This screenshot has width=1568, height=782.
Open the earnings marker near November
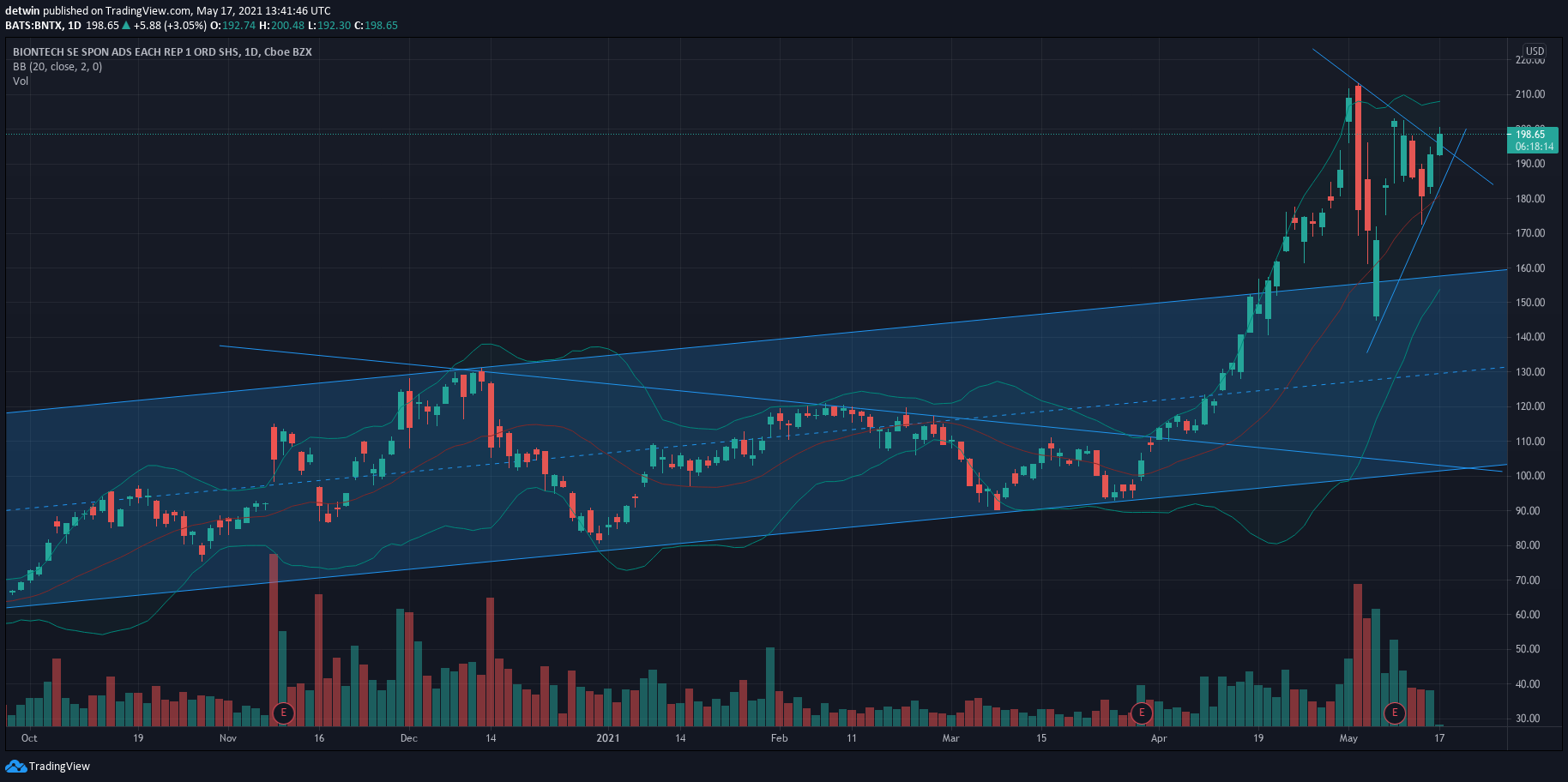click(x=283, y=713)
